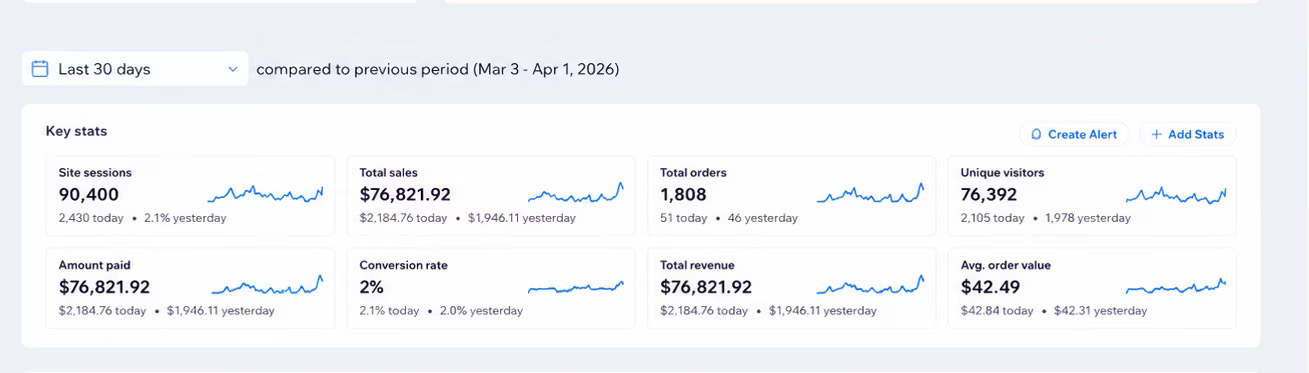Select the $42.49 average order value

coord(991,287)
